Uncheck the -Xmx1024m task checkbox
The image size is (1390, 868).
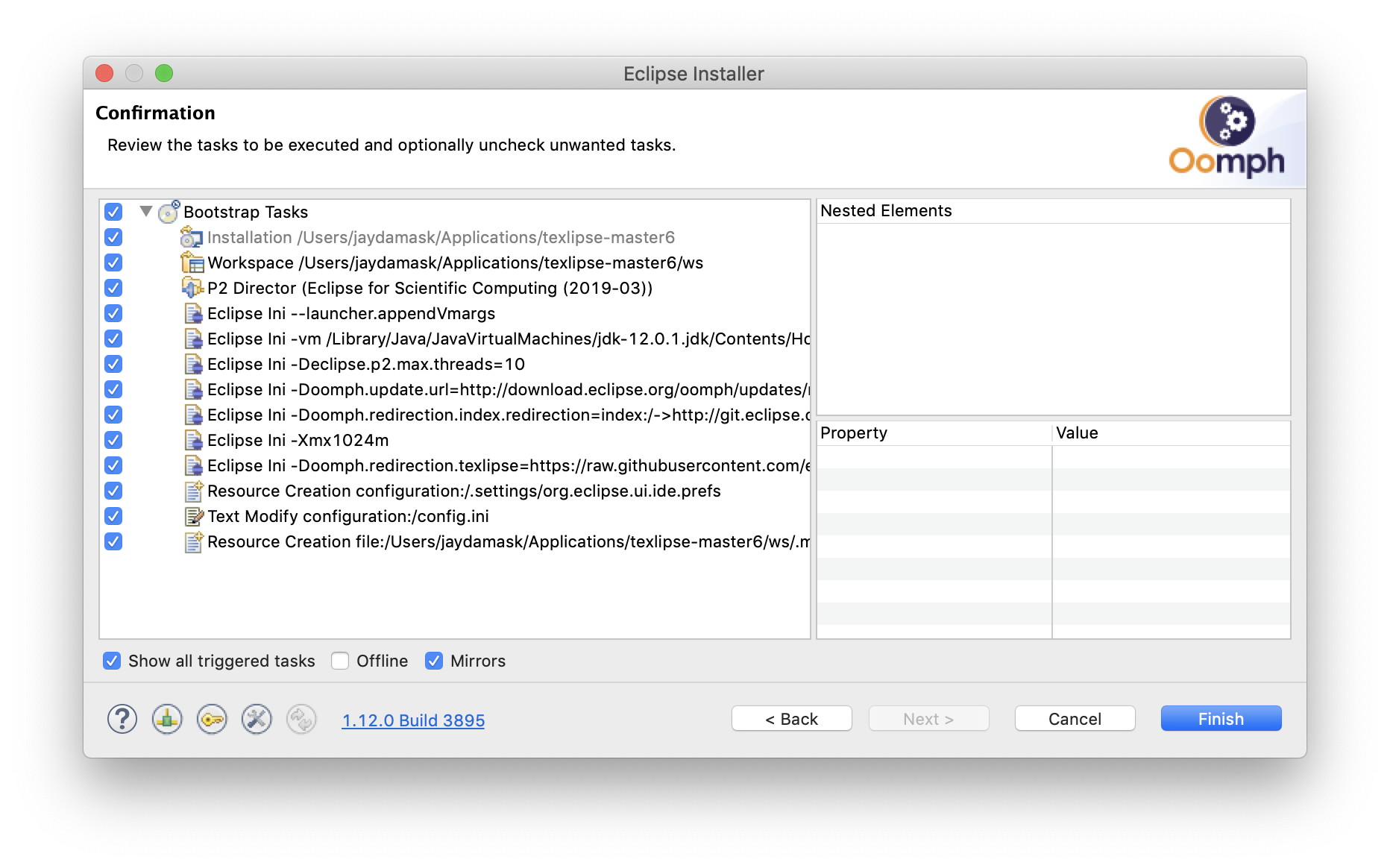click(113, 440)
